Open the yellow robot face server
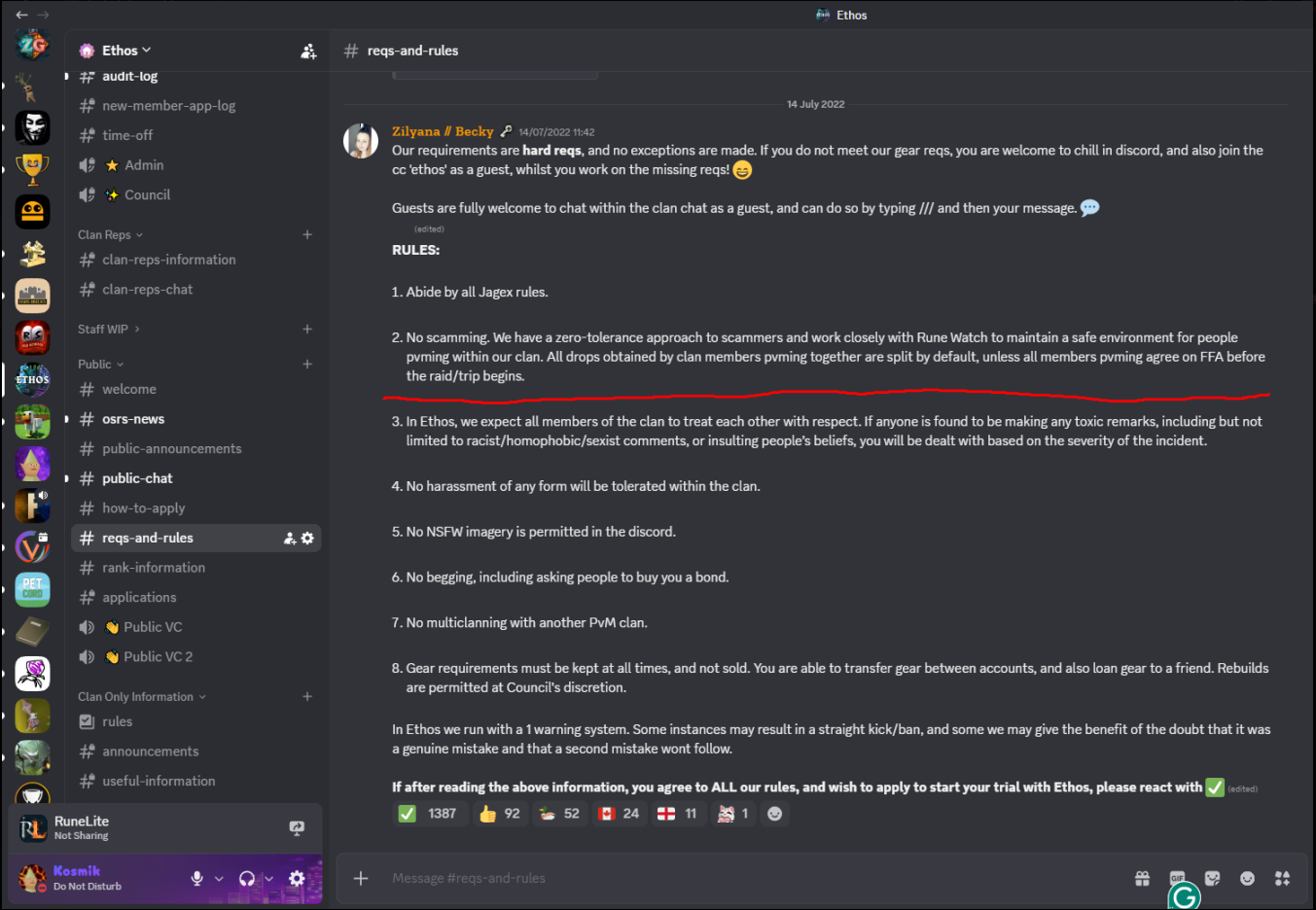 point(32,211)
